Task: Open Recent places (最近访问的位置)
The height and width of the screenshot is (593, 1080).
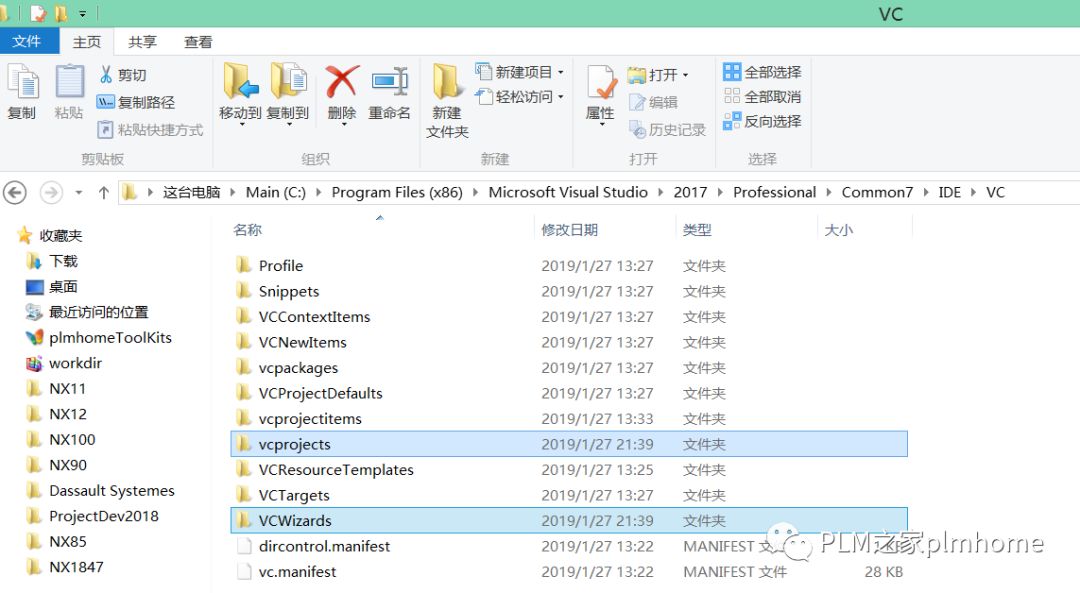Action: [87, 312]
